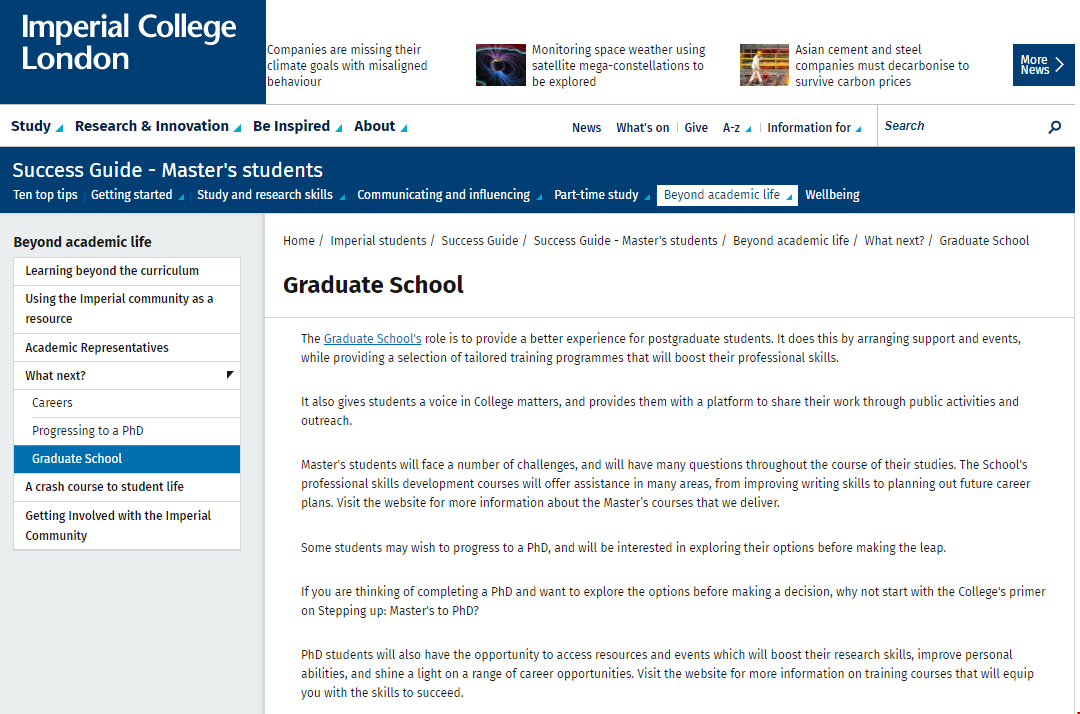The image size is (1080, 714).
Task: Navigate to Home breadcrumb link
Action: (x=299, y=241)
